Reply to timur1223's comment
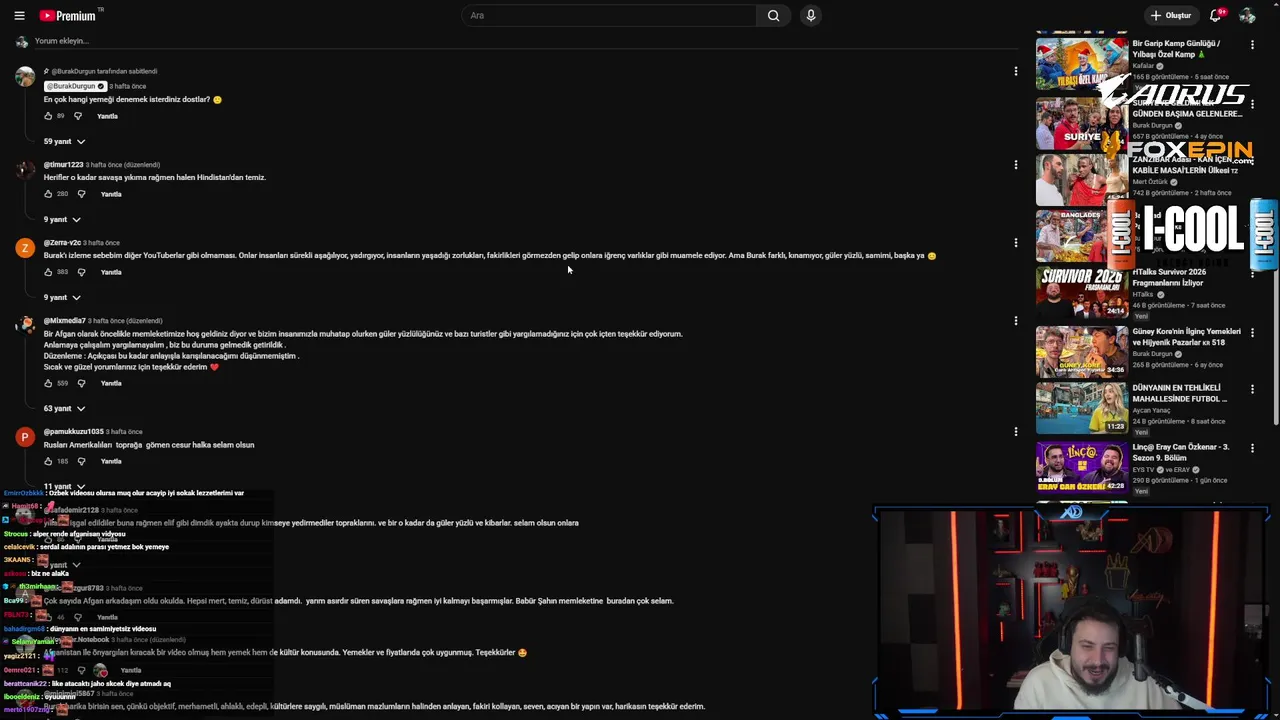1280x720 pixels. tap(111, 194)
